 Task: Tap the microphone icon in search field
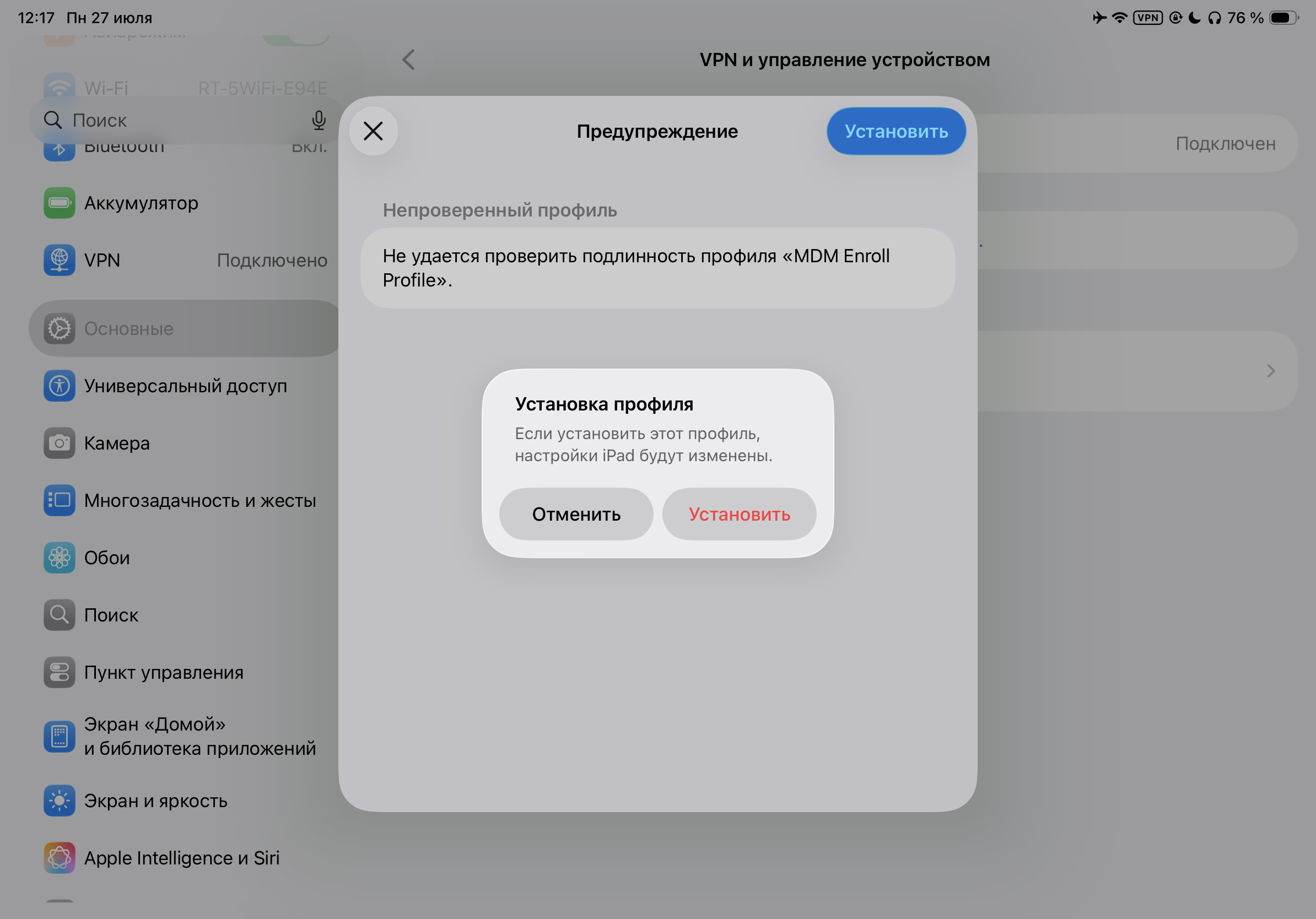tap(319, 120)
